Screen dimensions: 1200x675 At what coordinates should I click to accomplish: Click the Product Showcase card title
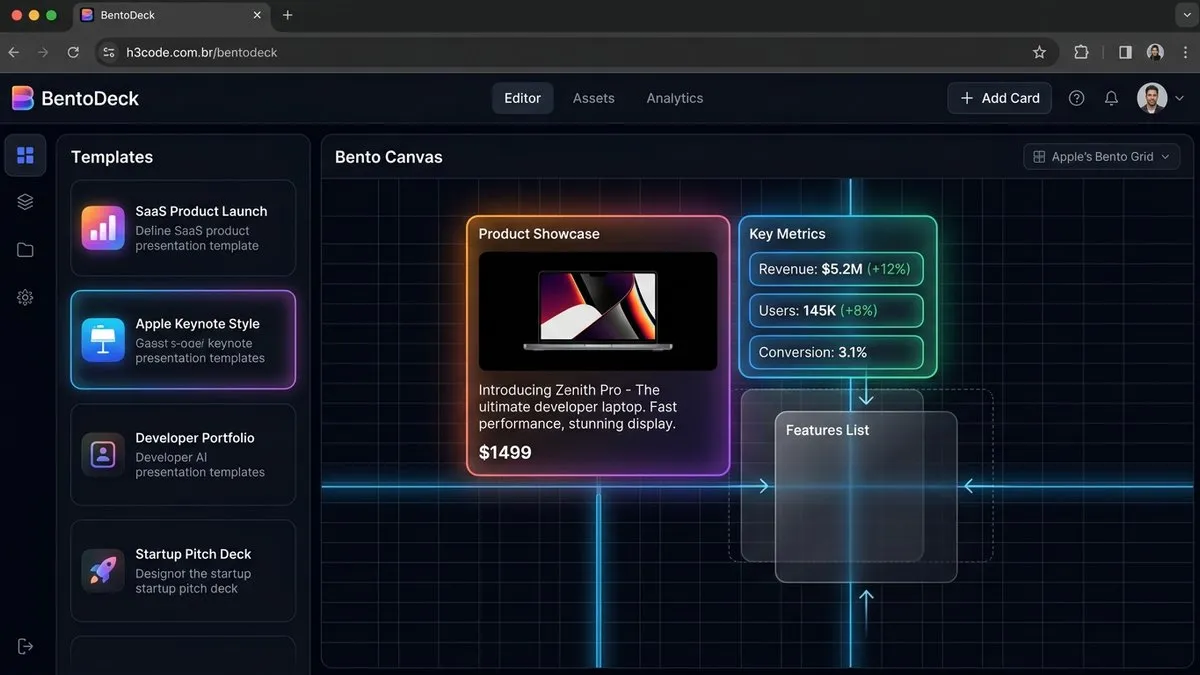pyautogui.click(x=539, y=234)
